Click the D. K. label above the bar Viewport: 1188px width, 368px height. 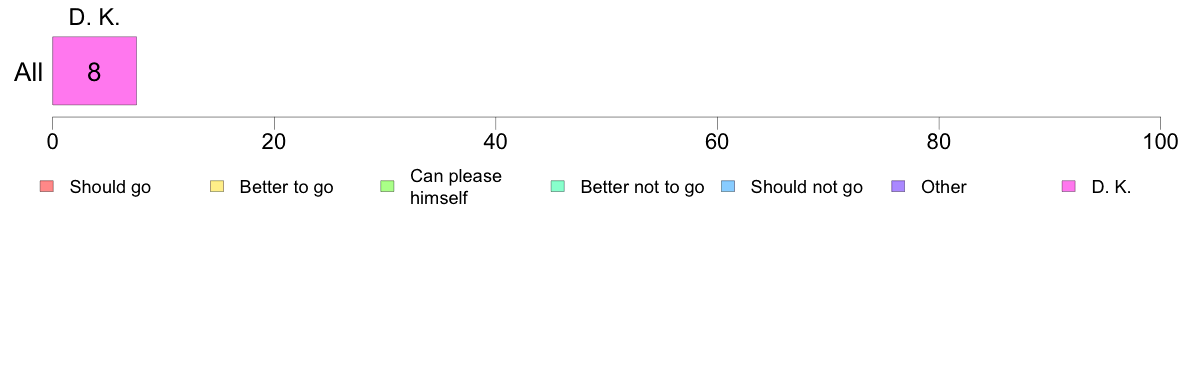(x=94, y=18)
